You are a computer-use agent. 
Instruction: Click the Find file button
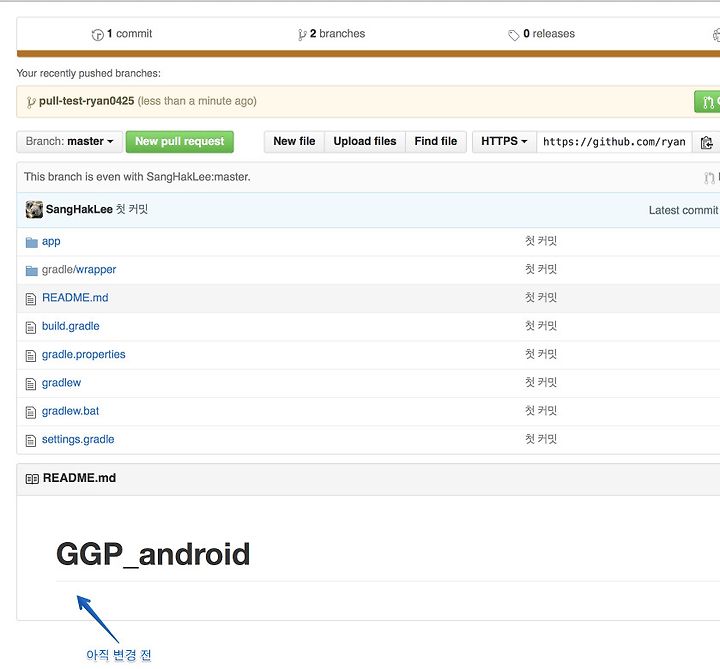point(436,141)
